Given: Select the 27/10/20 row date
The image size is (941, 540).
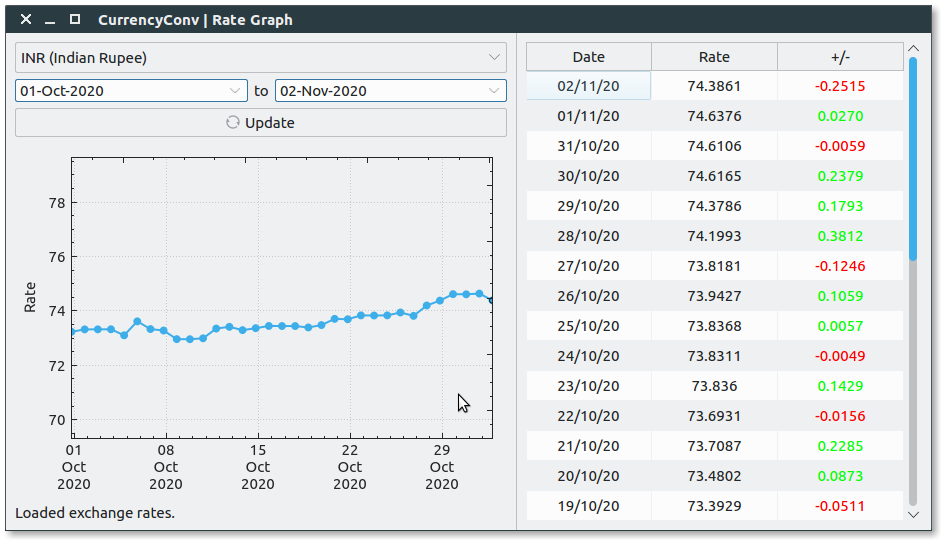Looking at the screenshot, I should click(588, 266).
